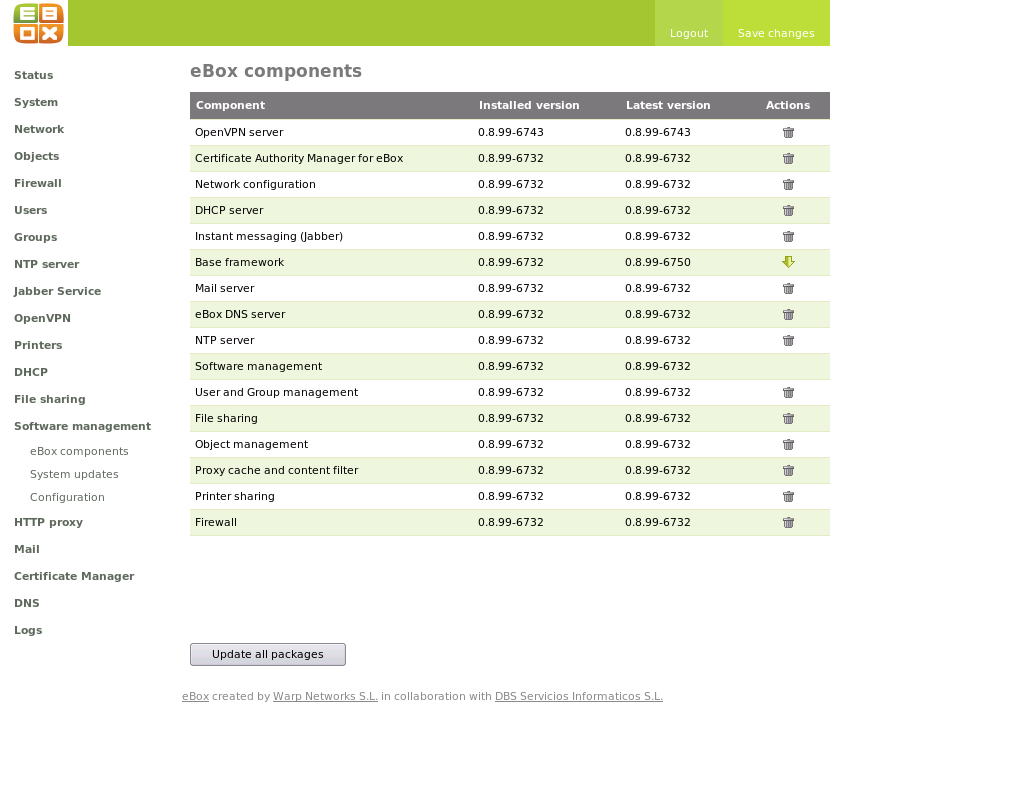Delete the Printer sharing component

coord(788,497)
